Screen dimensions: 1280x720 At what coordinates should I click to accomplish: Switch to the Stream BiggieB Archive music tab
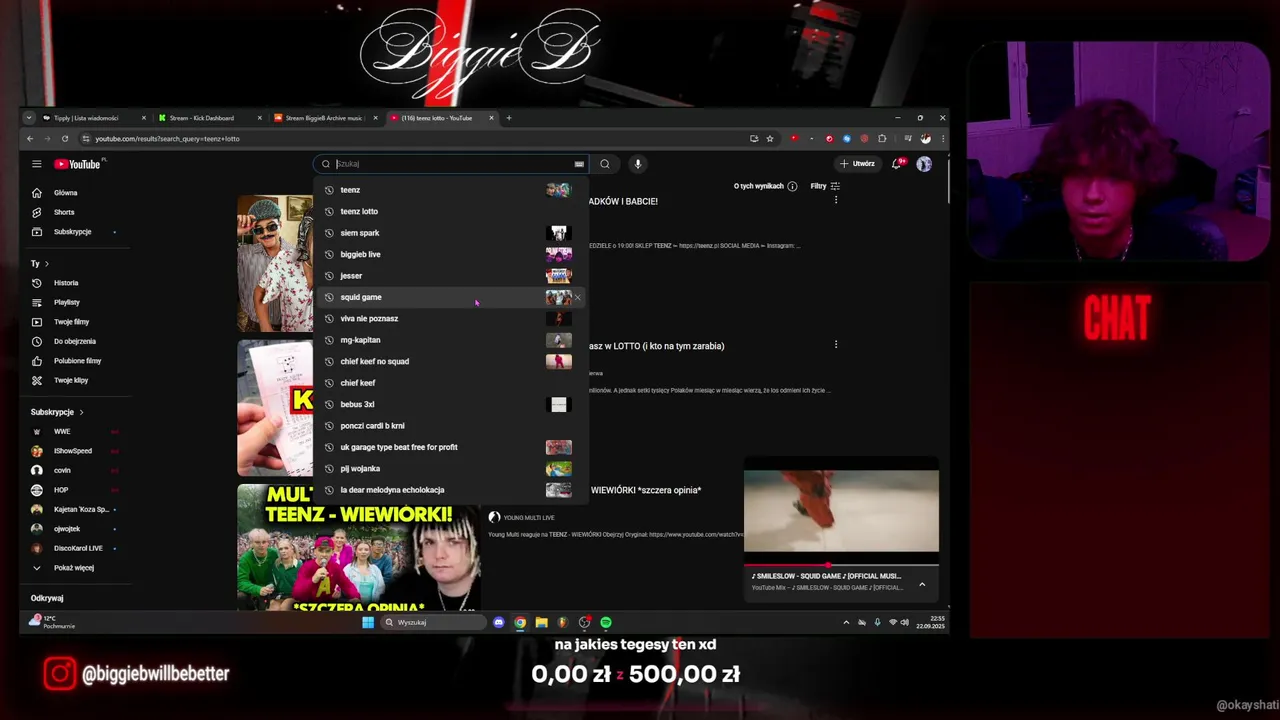[x=324, y=118]
